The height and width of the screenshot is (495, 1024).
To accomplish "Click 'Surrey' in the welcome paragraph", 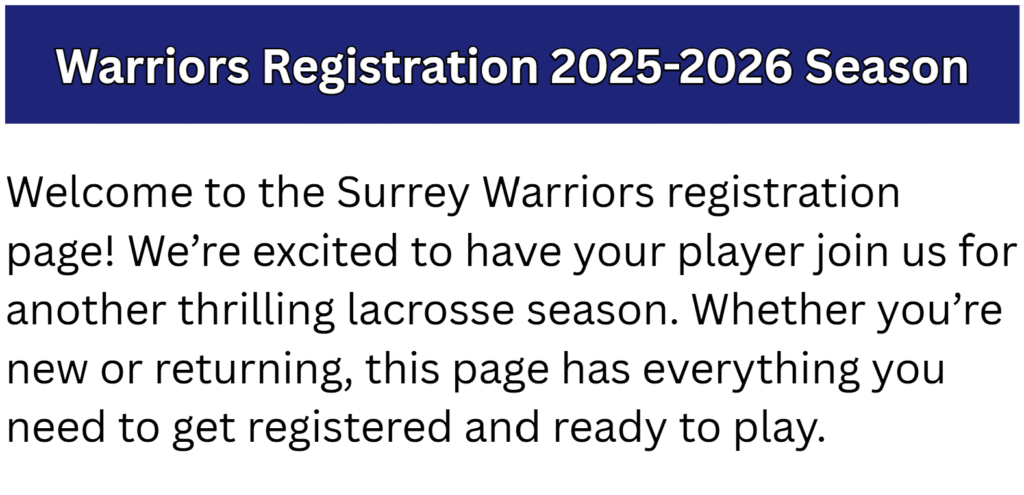I will [x=402, y=197].
